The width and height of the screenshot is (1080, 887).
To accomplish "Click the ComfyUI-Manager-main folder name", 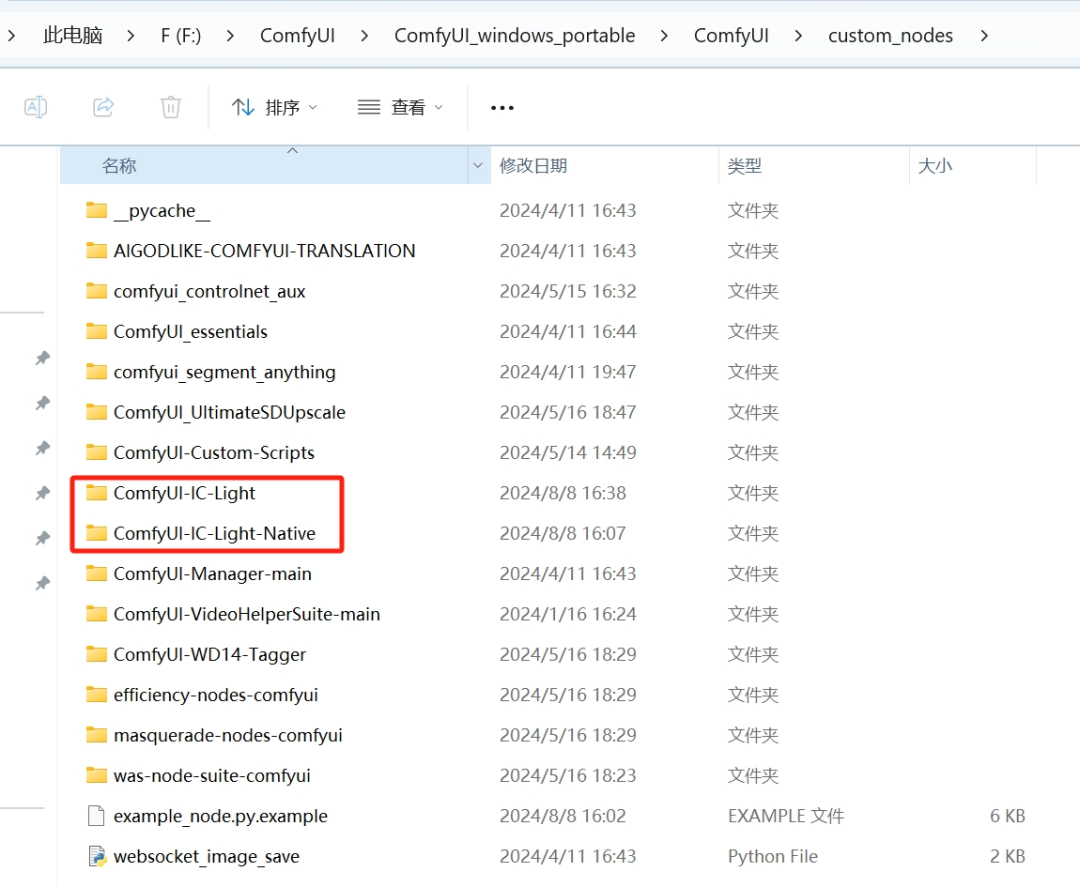I will pyautogui.click(x=212, y=574).
